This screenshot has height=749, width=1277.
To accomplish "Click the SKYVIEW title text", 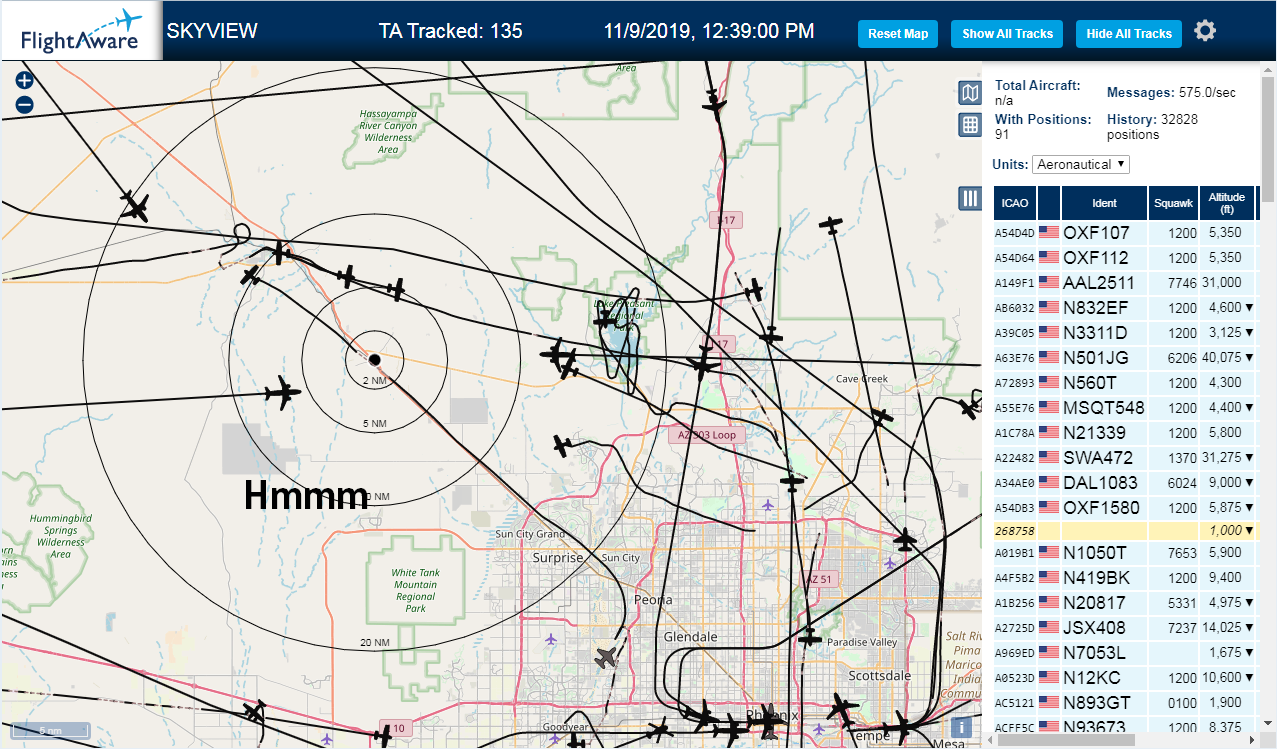I will 212,31.
